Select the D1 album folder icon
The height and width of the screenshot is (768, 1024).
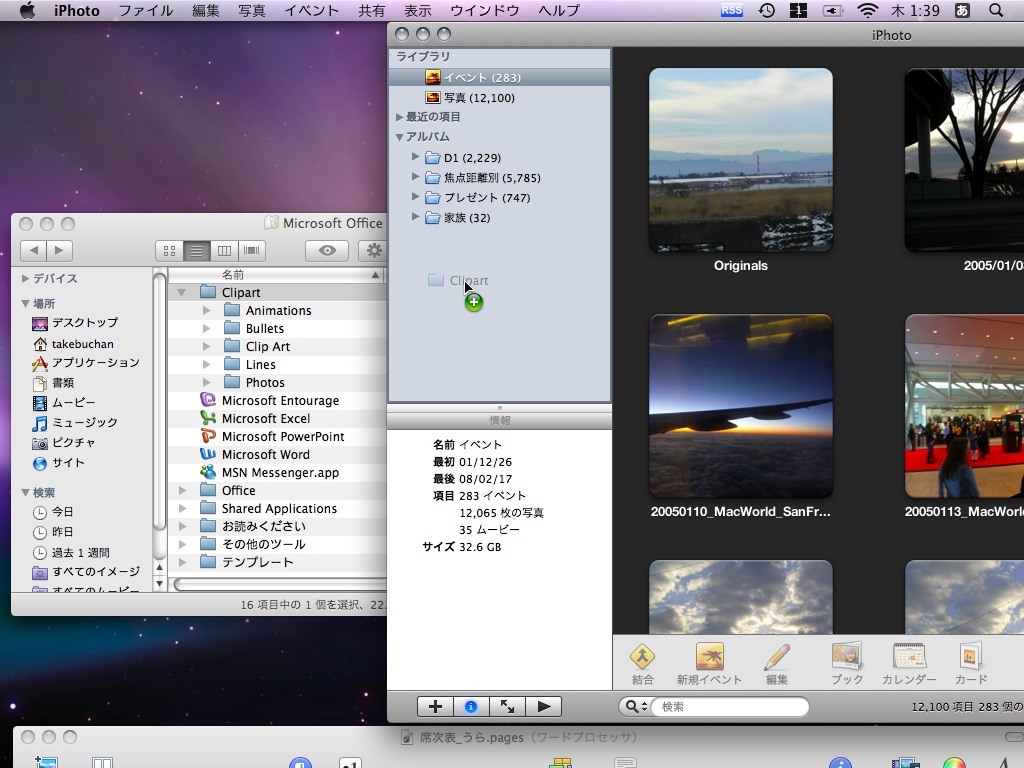pyautogui.click(x=432, y=157)
